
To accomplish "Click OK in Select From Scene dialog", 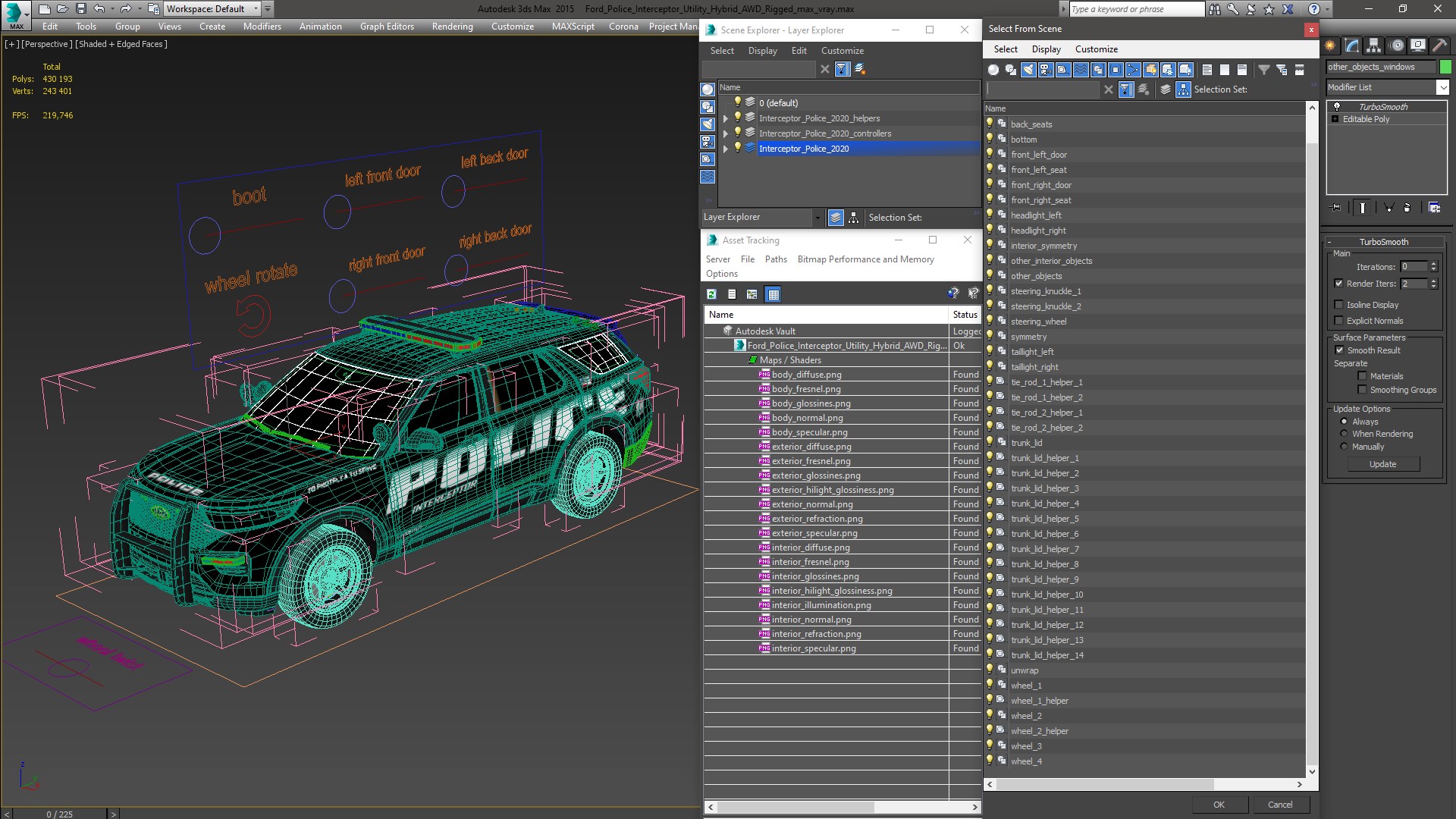I will pyautogui.click(x=1219, y=805).
